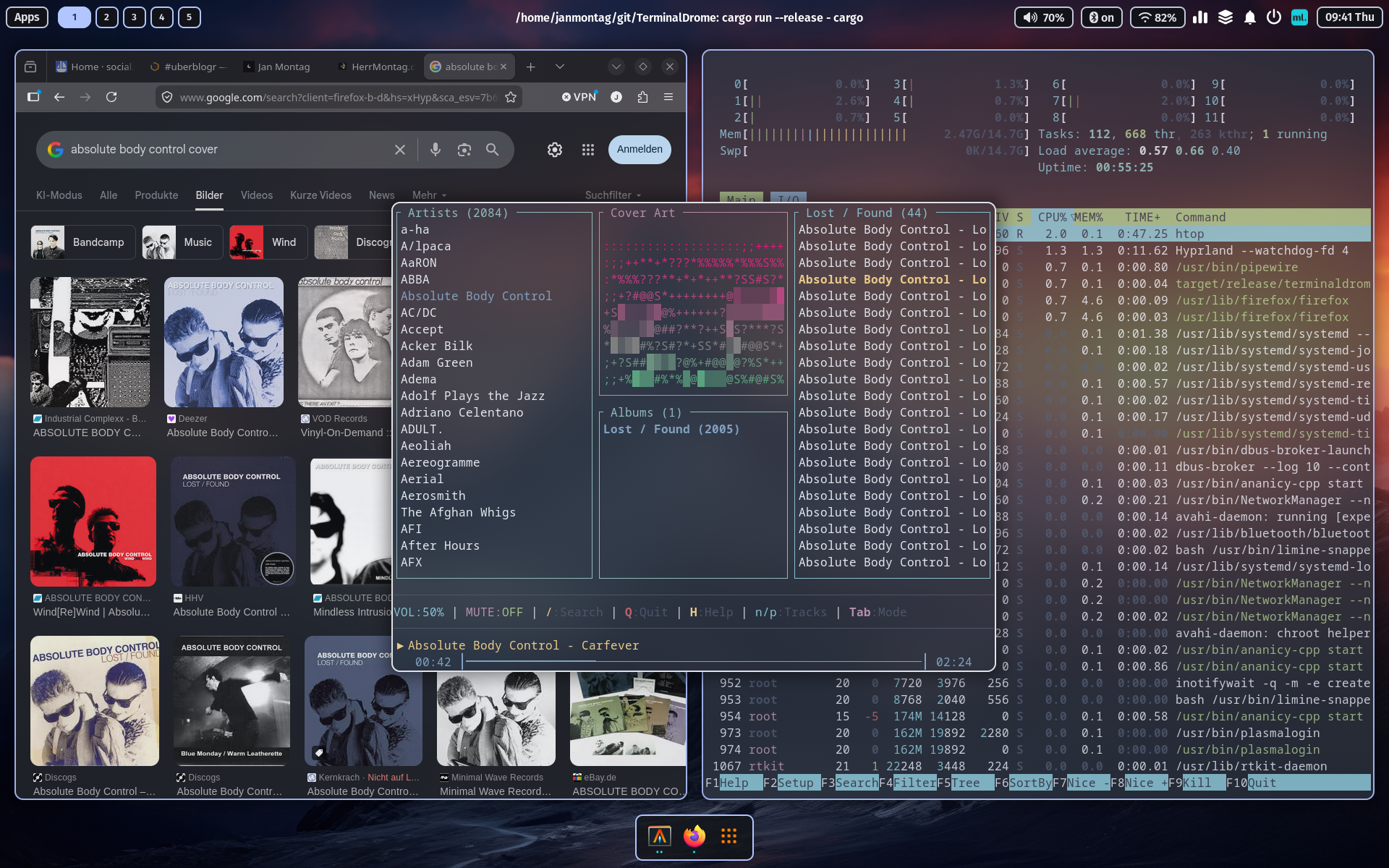
Task: Click the CPU% column header in htop
Action: [x=1052, y=217]
